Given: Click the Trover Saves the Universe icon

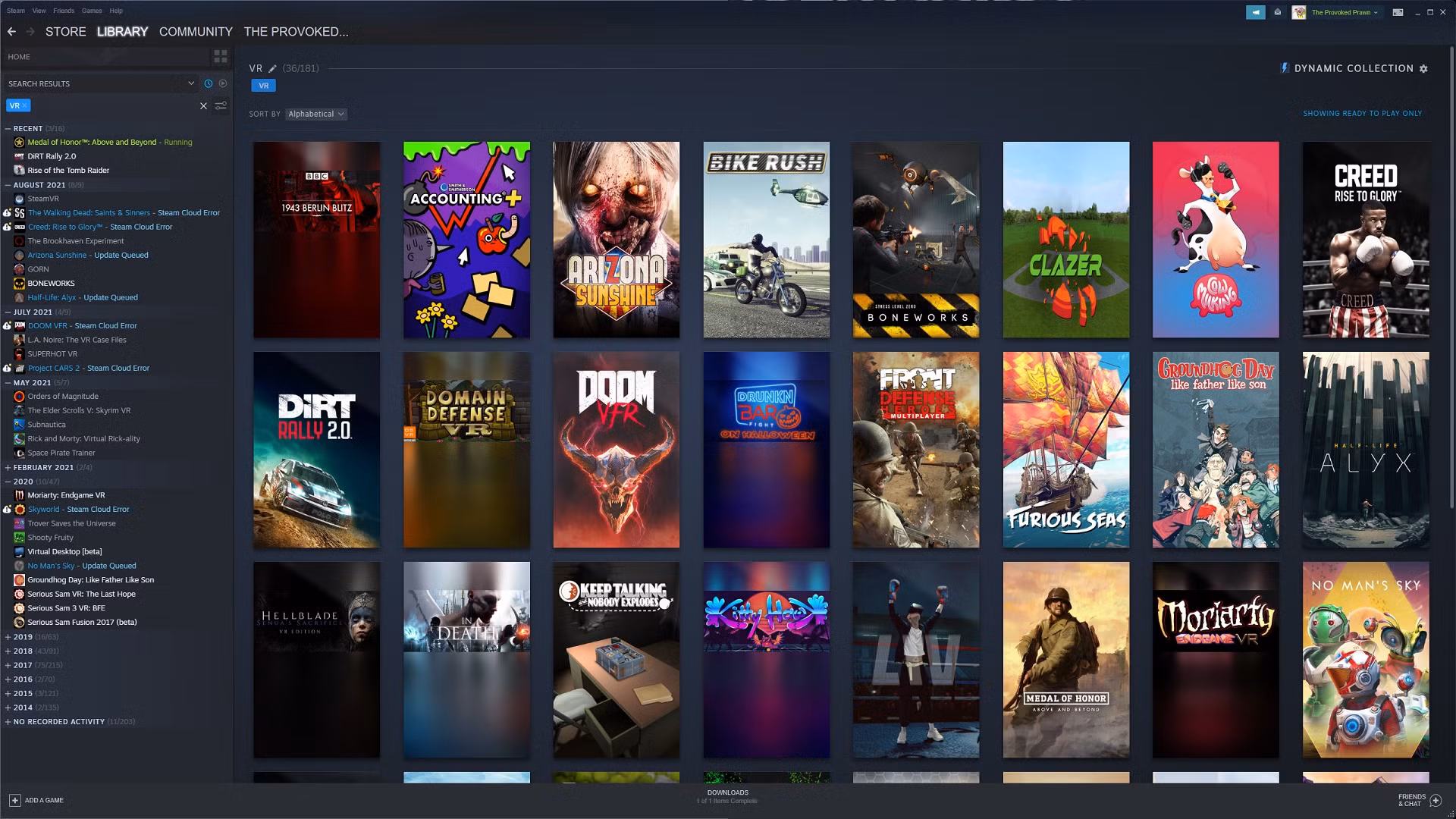Looking at the screenshot, I should click(20, 523).
